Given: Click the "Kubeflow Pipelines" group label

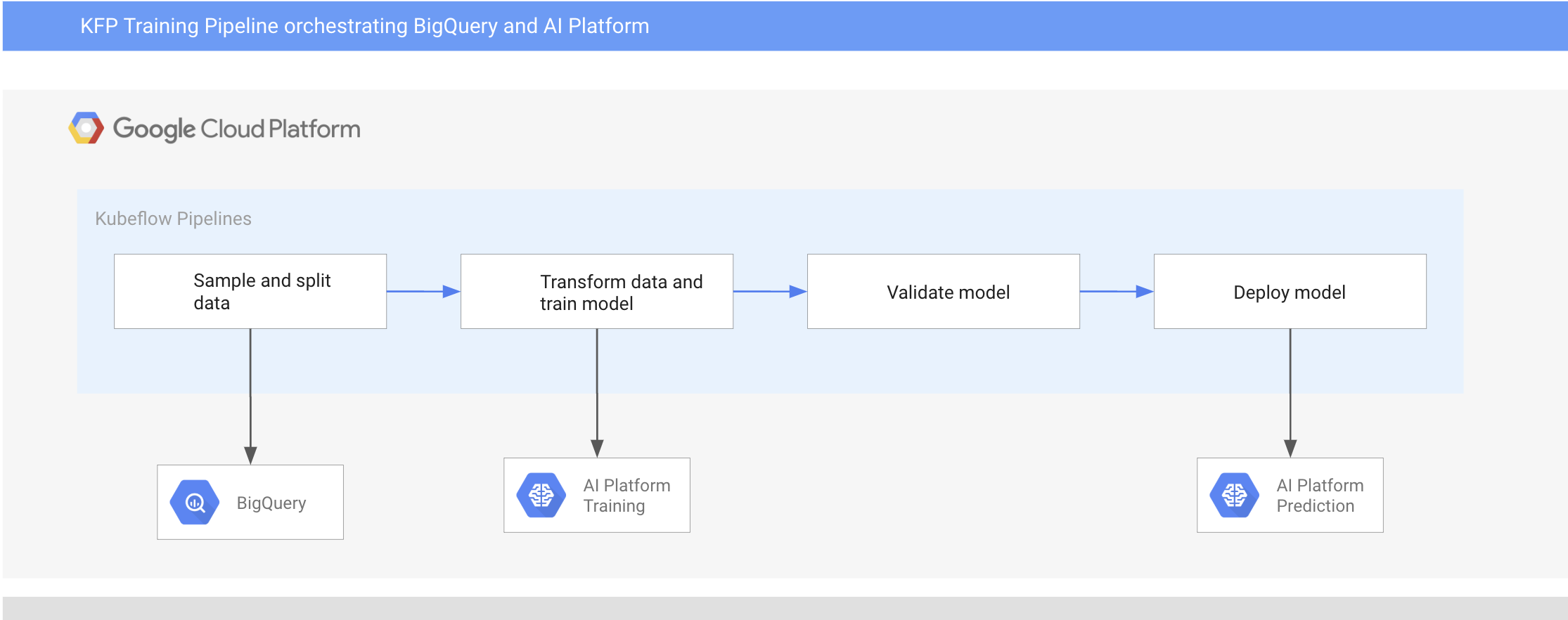Looking at the screenshot, I should [173, 219].
